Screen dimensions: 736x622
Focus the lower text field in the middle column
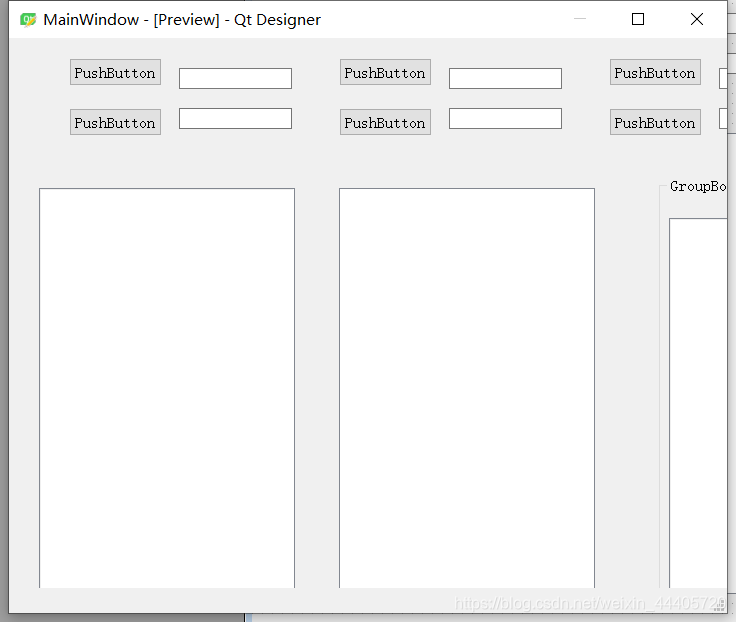point(505,119)
